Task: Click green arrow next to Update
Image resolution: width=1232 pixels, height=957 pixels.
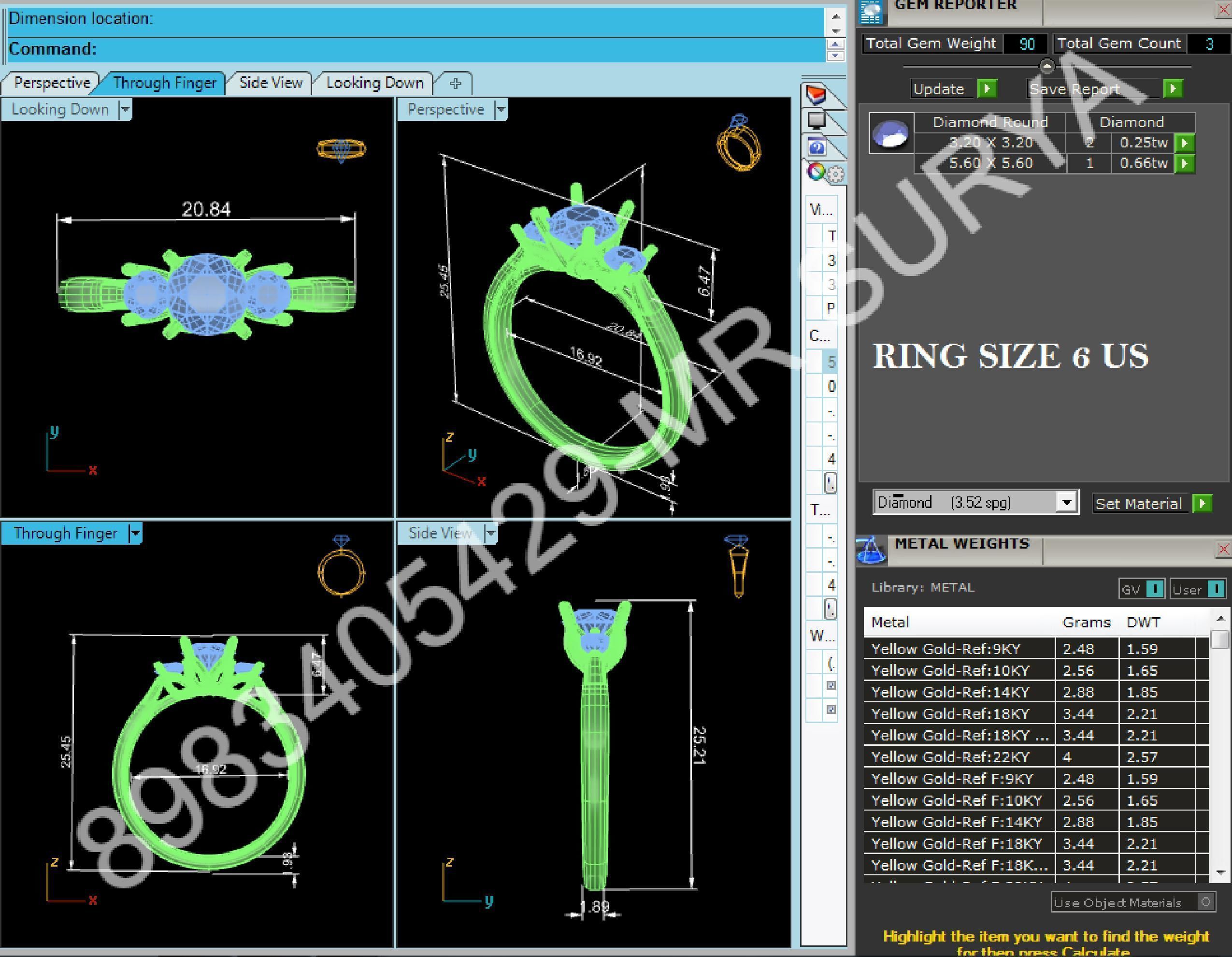Action: pyautogui.click(x=987, y=88)
